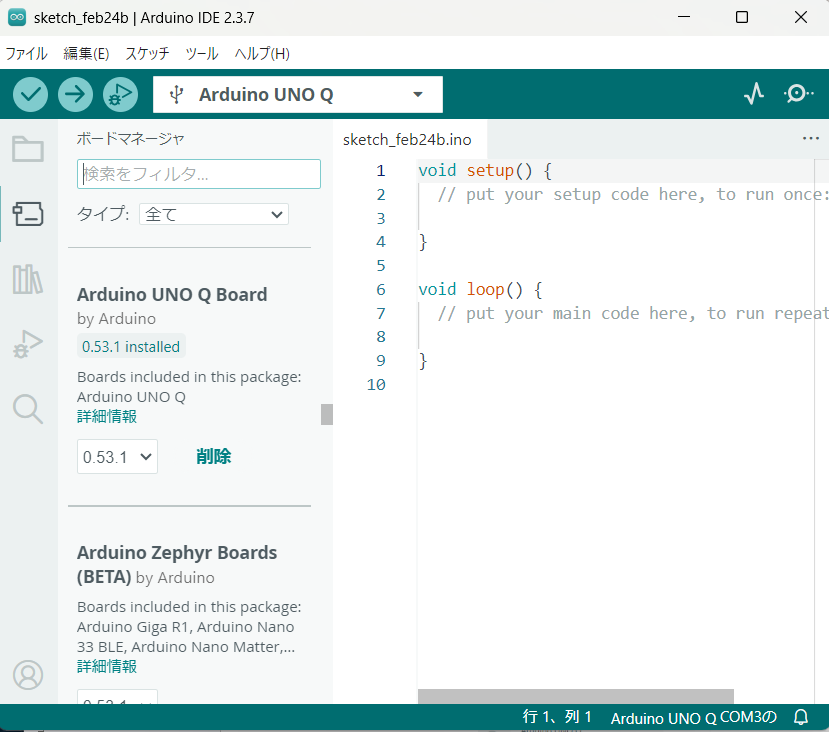Select the sketch_feb24b.ino tab
This screenshot has width=829, height=732.
pos(407,139)
